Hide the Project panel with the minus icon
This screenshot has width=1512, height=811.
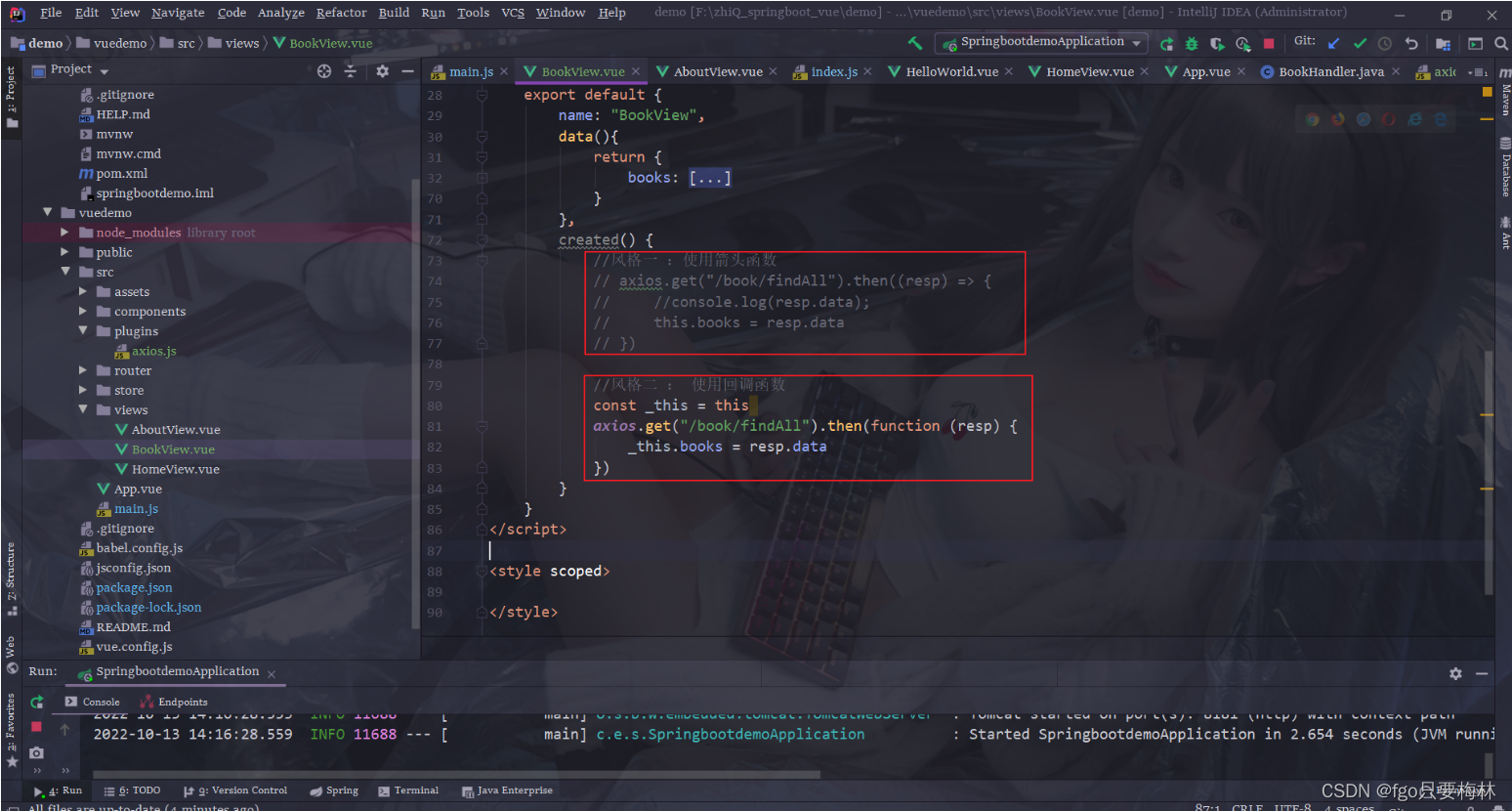pyautogui.click(x=407, y=71)
